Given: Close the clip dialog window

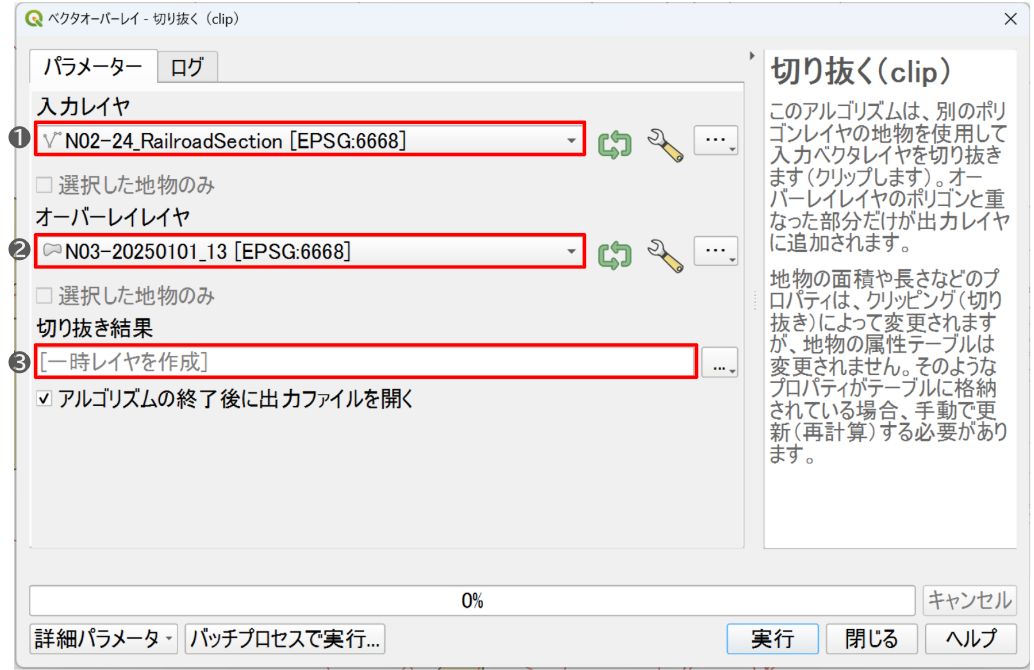Looking at the screenshot, I should point(1010,19).
